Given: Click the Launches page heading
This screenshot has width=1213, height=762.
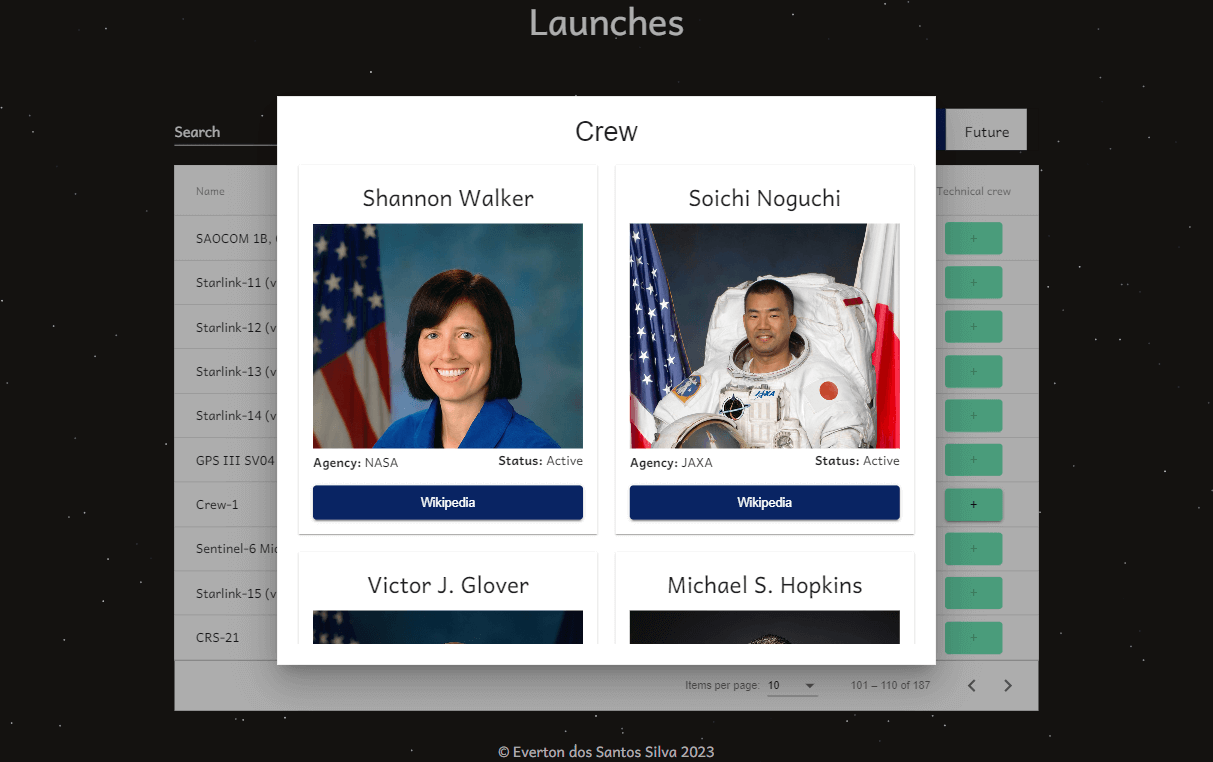Looking at the screenshot, I should tap(606, 22).
